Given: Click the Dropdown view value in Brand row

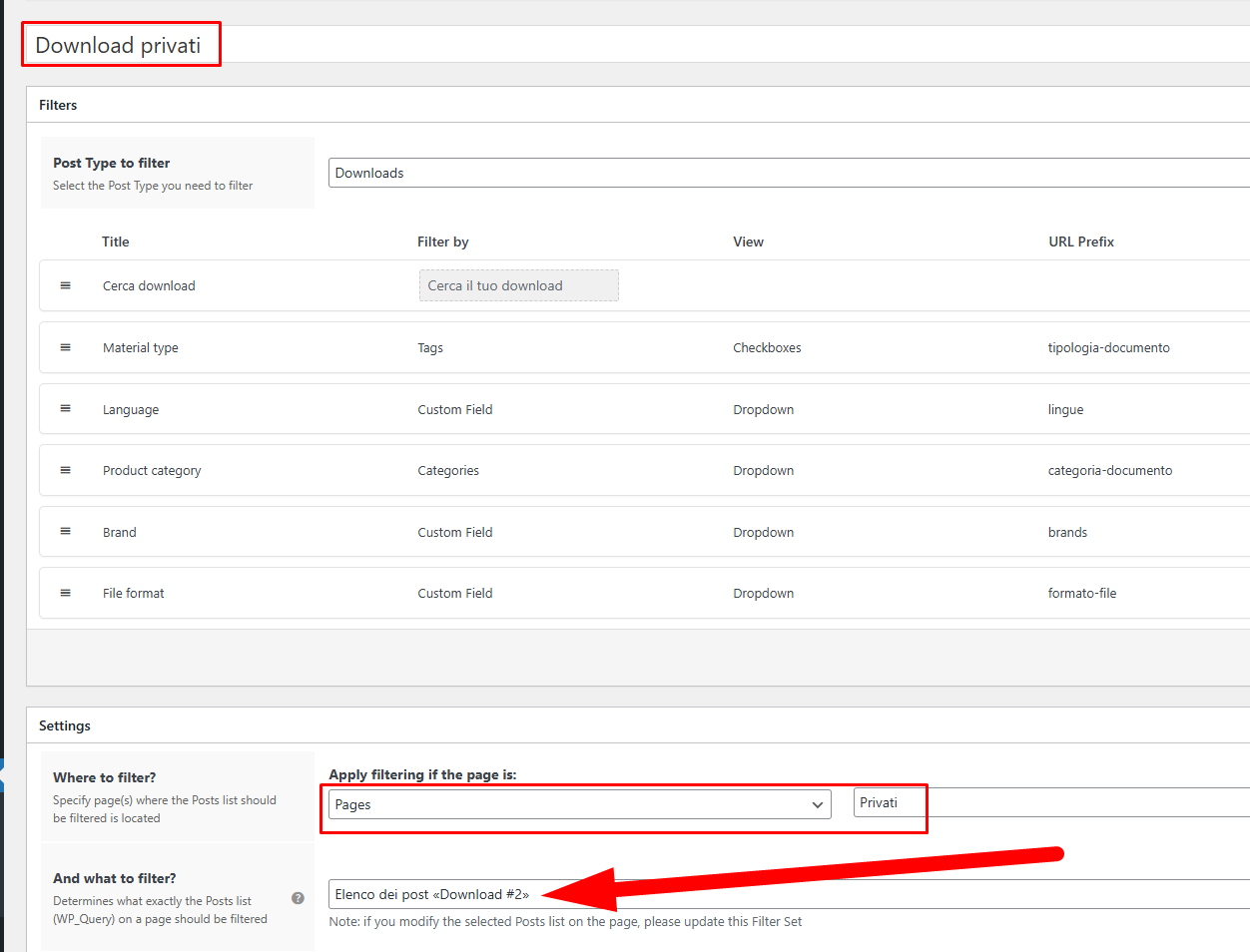Looking at the screenshot, I should 764,532.
